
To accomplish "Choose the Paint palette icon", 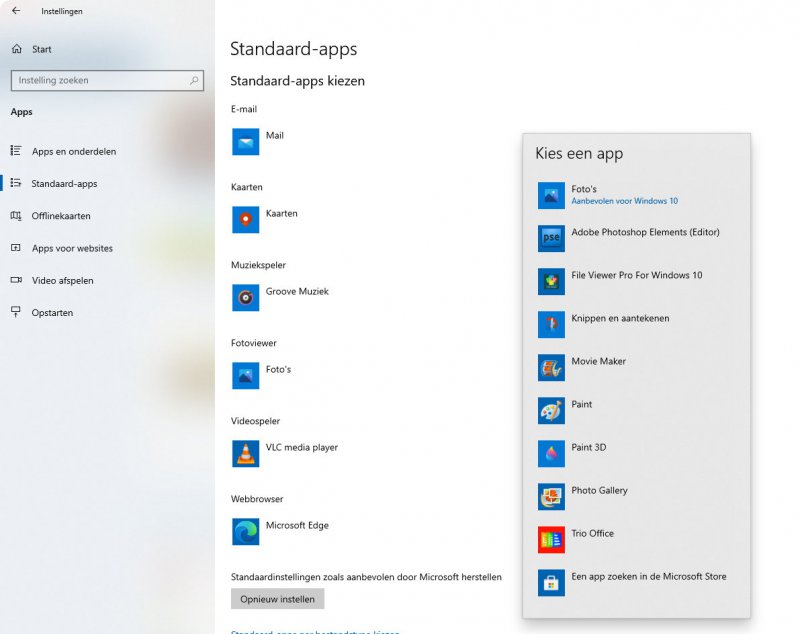I will [x=551, y=411].
